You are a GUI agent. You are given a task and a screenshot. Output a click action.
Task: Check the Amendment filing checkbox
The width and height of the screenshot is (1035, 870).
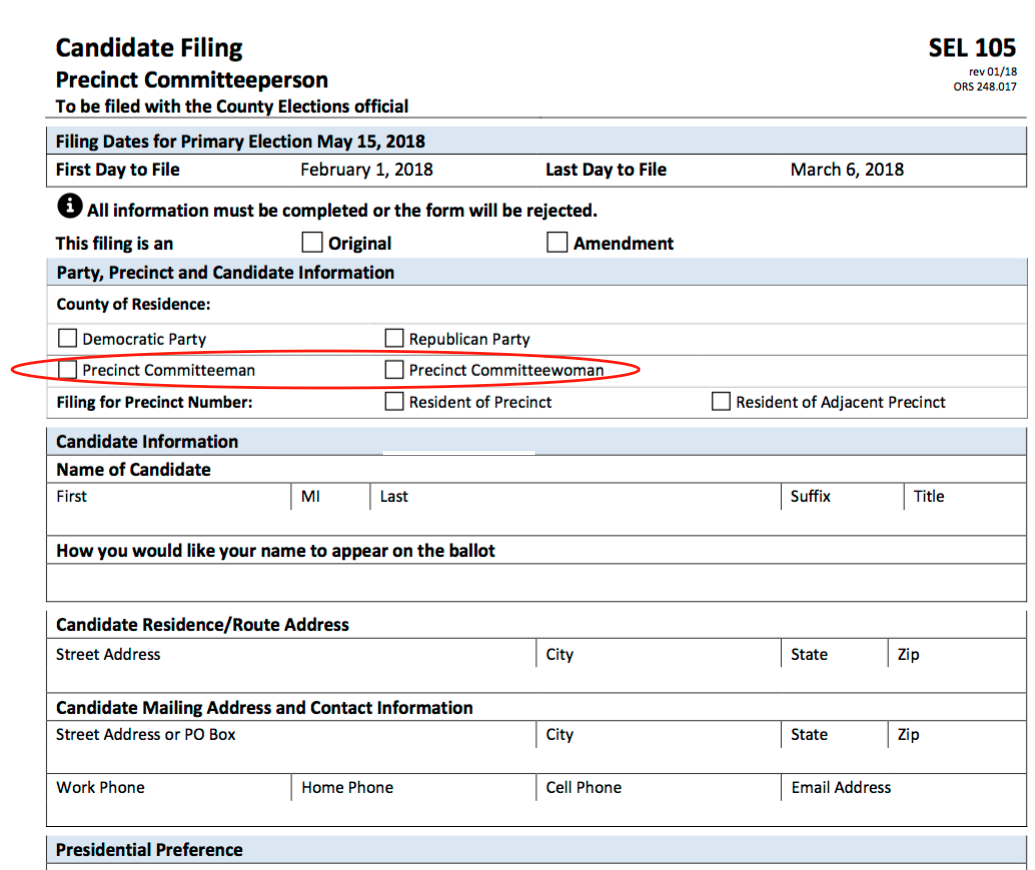557,242
